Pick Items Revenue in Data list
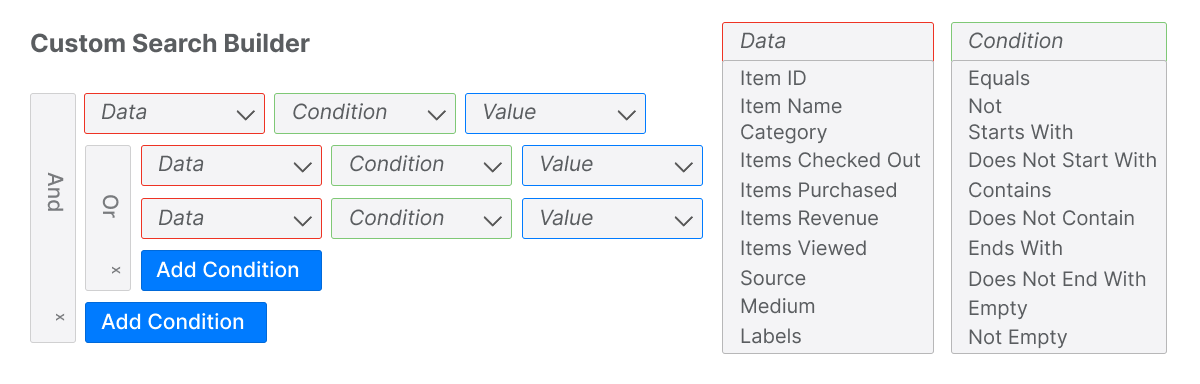 [809, 218]
